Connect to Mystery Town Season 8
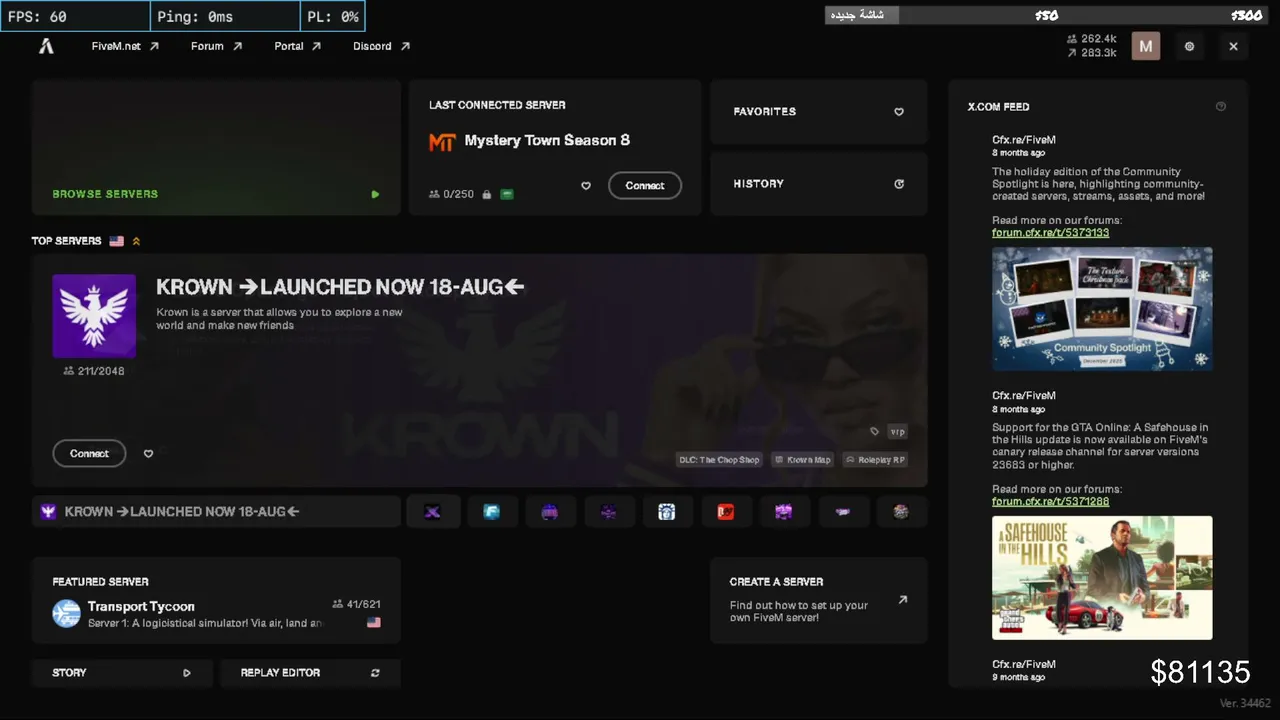 (645, 186)
